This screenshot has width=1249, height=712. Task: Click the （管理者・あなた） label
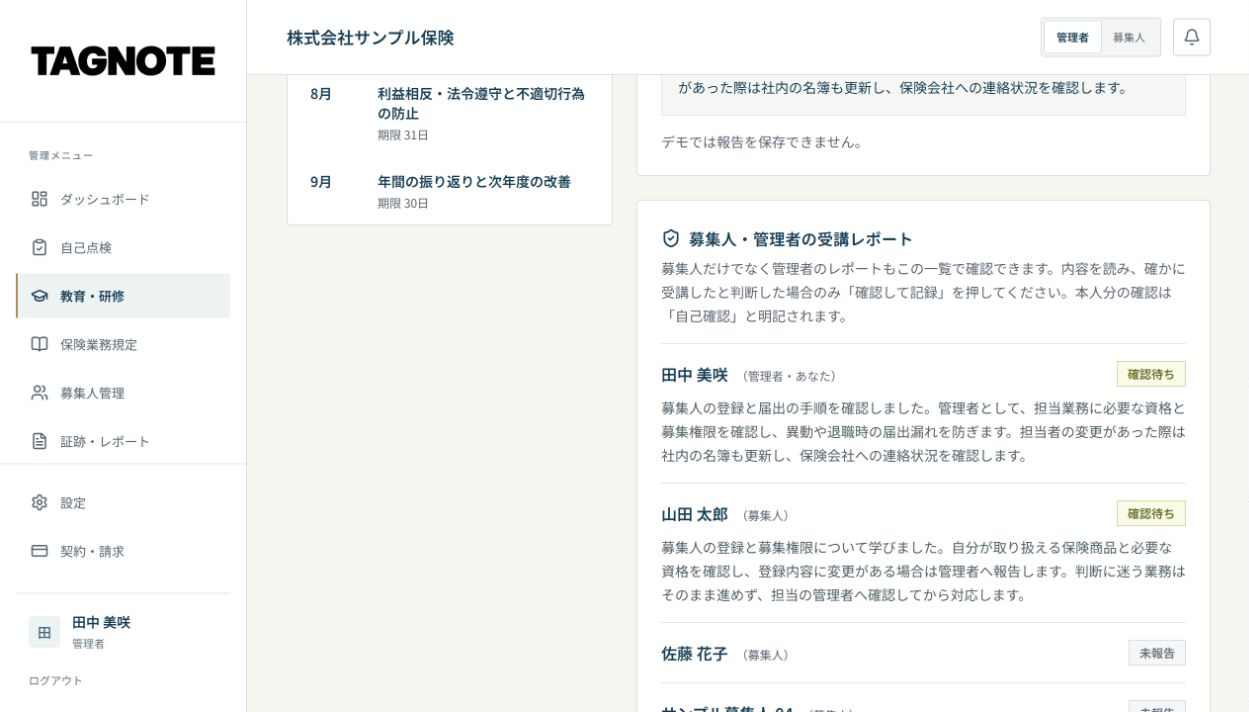[x=789, y=376]
